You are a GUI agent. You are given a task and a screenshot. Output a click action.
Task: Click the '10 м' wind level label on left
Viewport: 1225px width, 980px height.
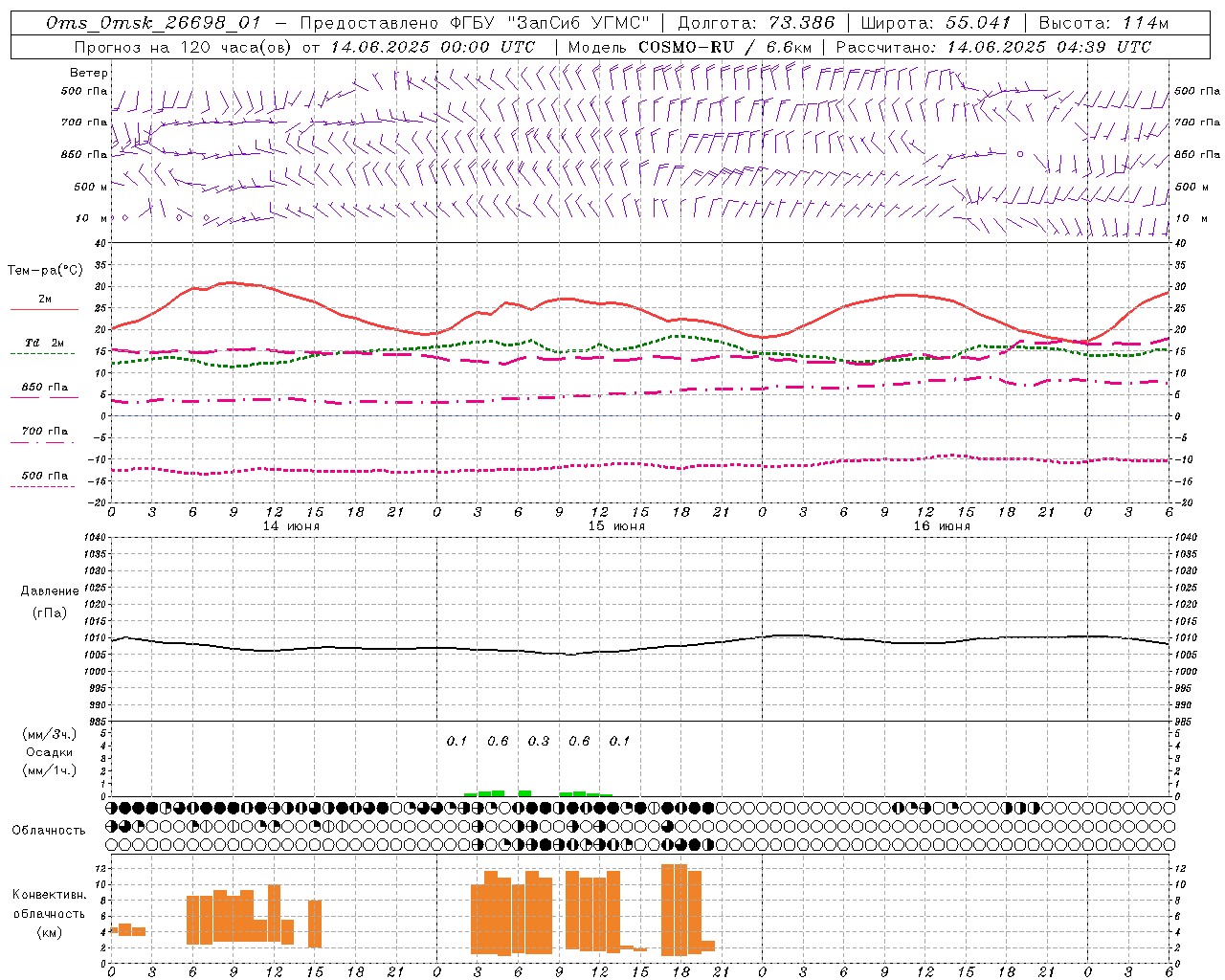[x=92, y=218]
